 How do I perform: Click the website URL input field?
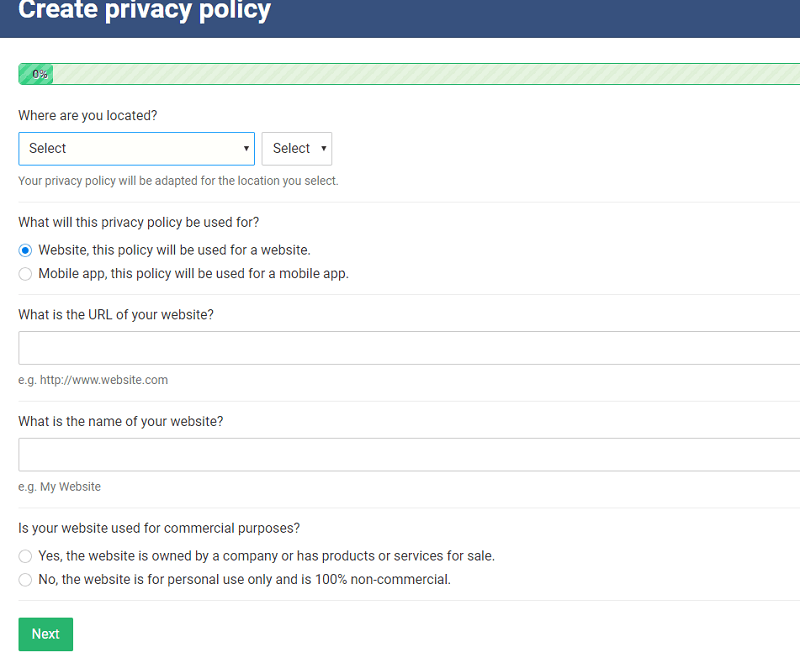click(408, 348)
